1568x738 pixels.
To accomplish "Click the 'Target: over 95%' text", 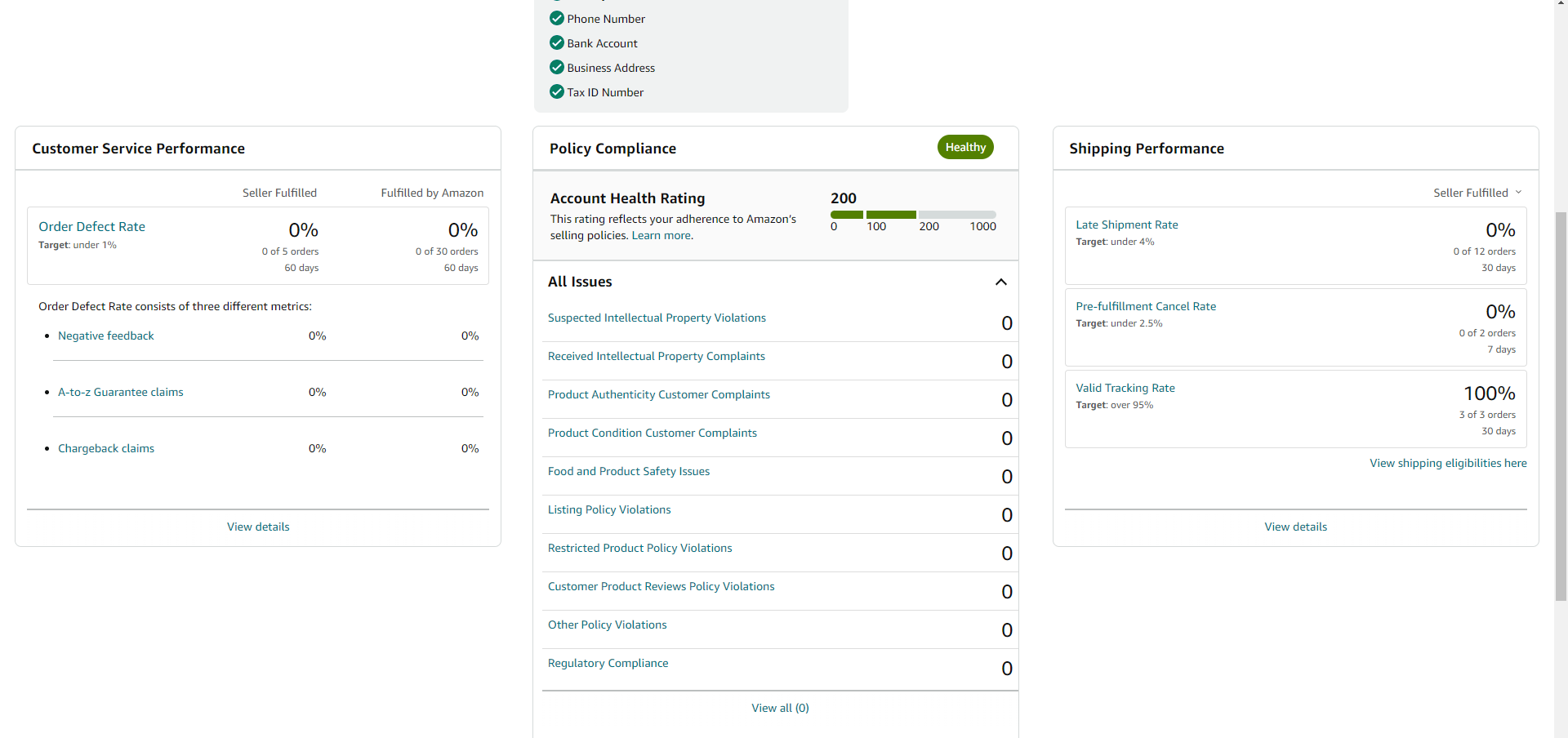I will [1115, 405].
